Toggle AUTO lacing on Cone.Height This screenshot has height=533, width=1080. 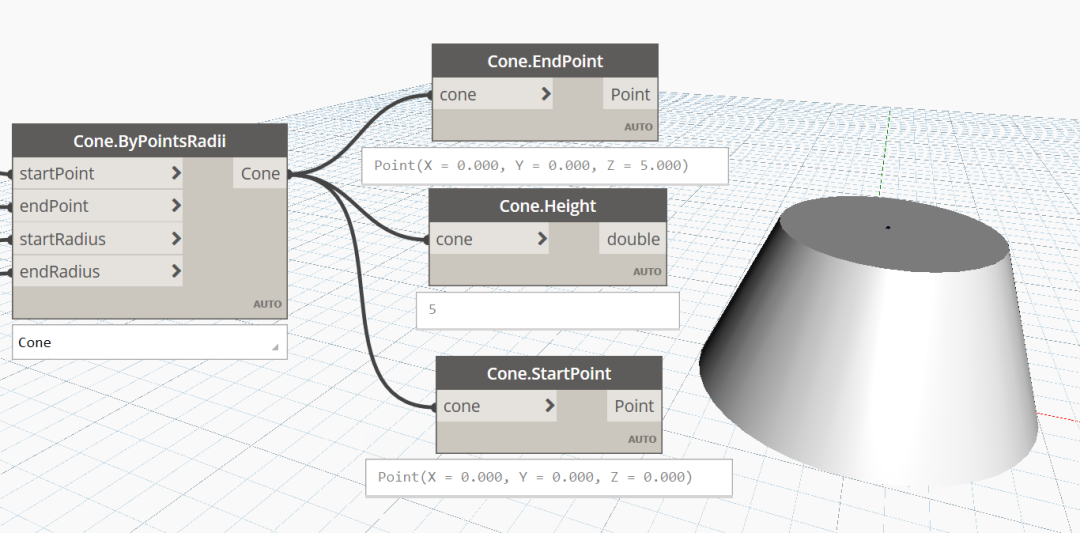[647, 271]
